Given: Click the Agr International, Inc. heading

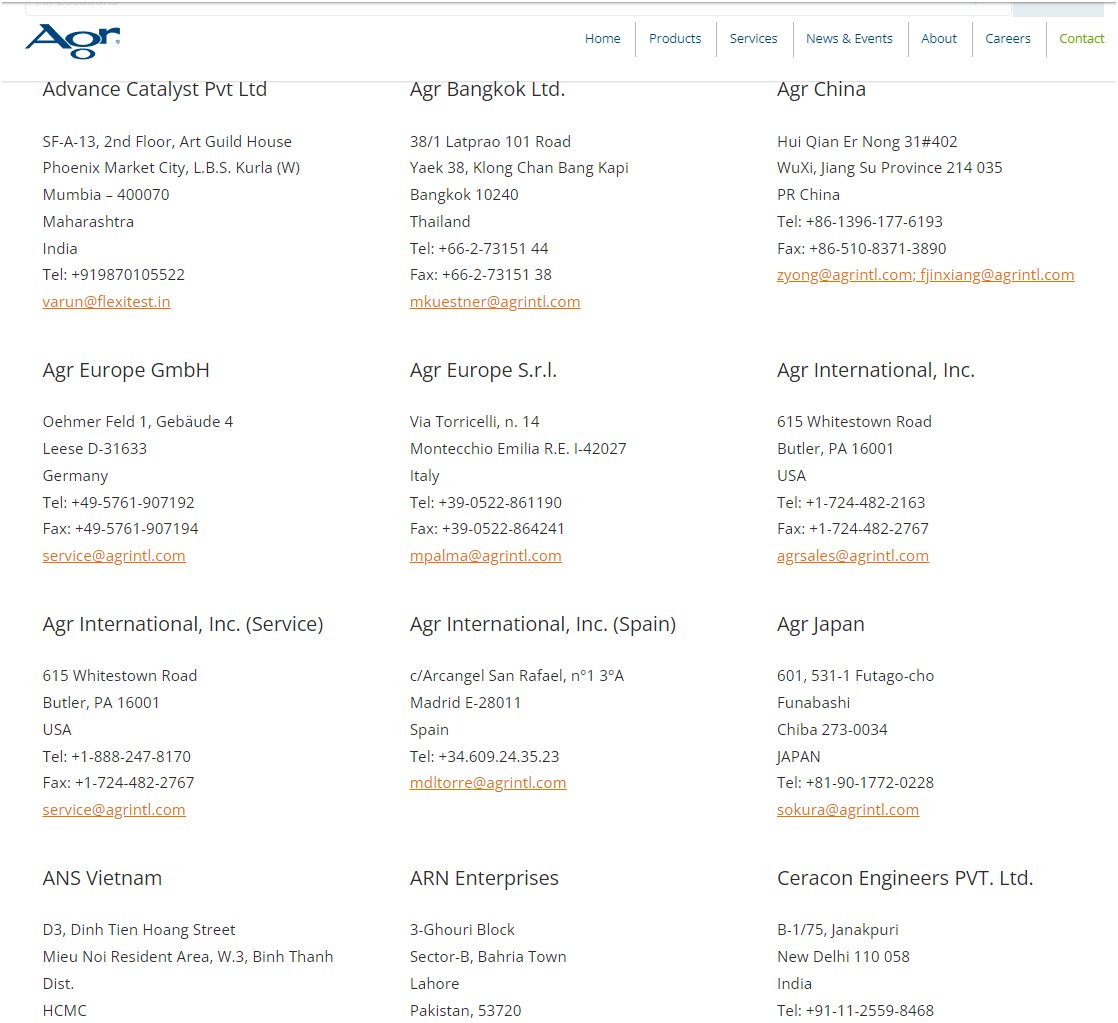Looking at the screenshot, I should (x=876, y=370).
